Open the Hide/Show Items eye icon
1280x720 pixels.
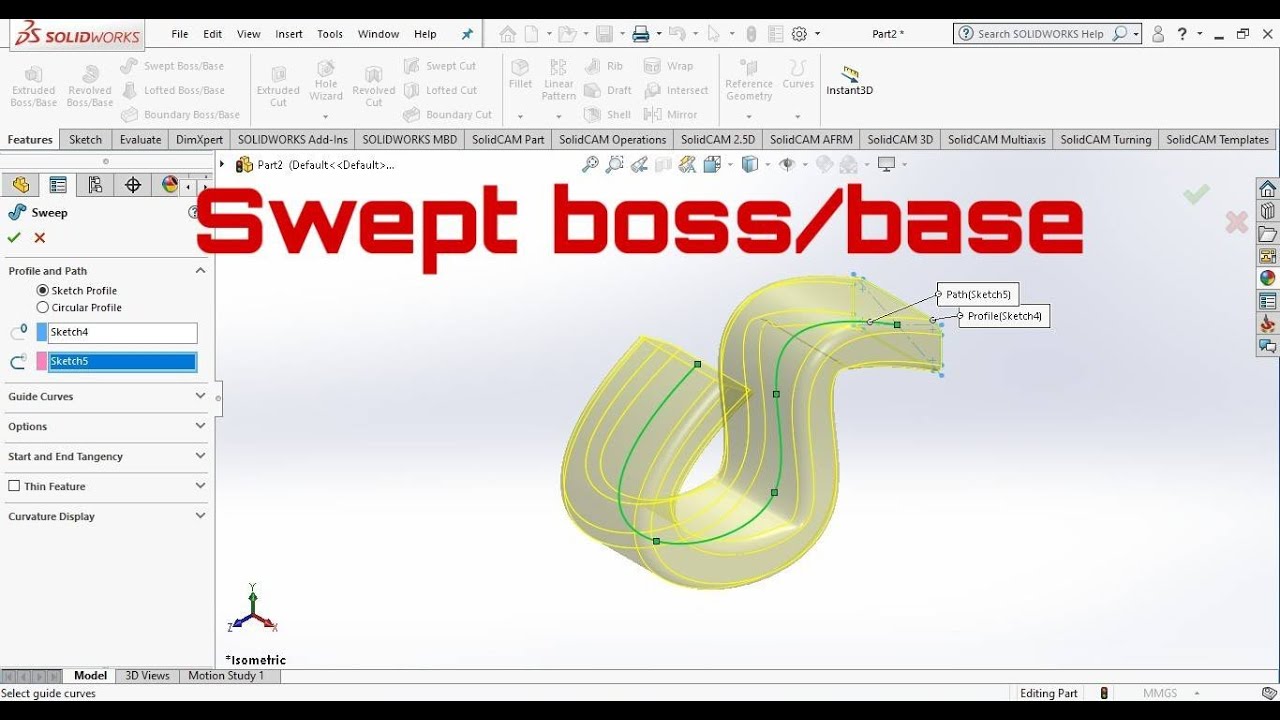pos(787,164)
